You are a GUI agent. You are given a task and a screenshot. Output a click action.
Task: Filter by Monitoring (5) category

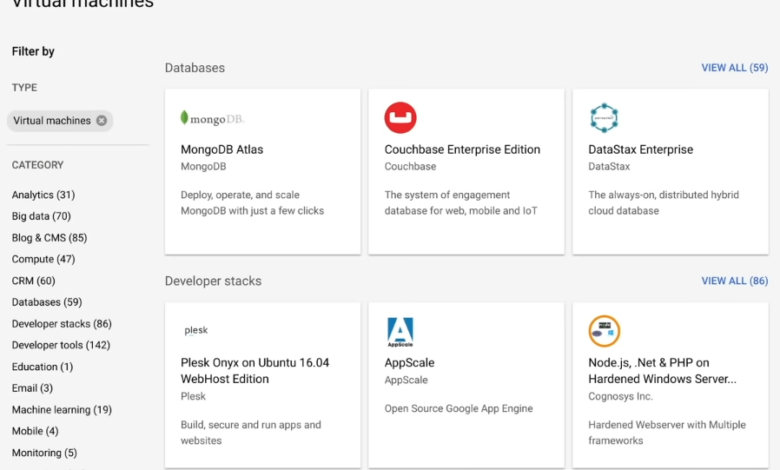click(44, 453)
